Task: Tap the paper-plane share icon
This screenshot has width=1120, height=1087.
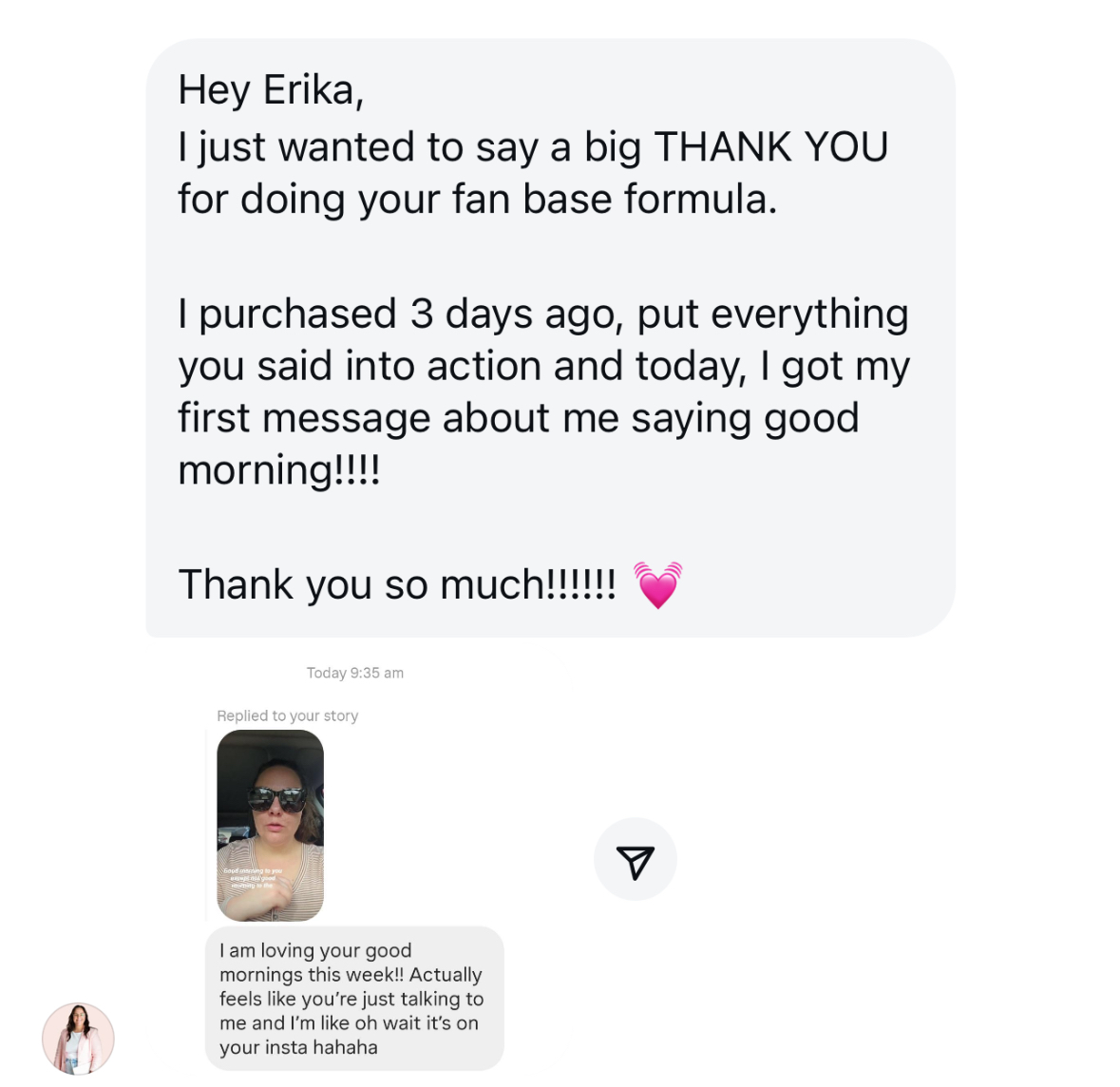Action: pyautogui.click(x=635, y=860)
